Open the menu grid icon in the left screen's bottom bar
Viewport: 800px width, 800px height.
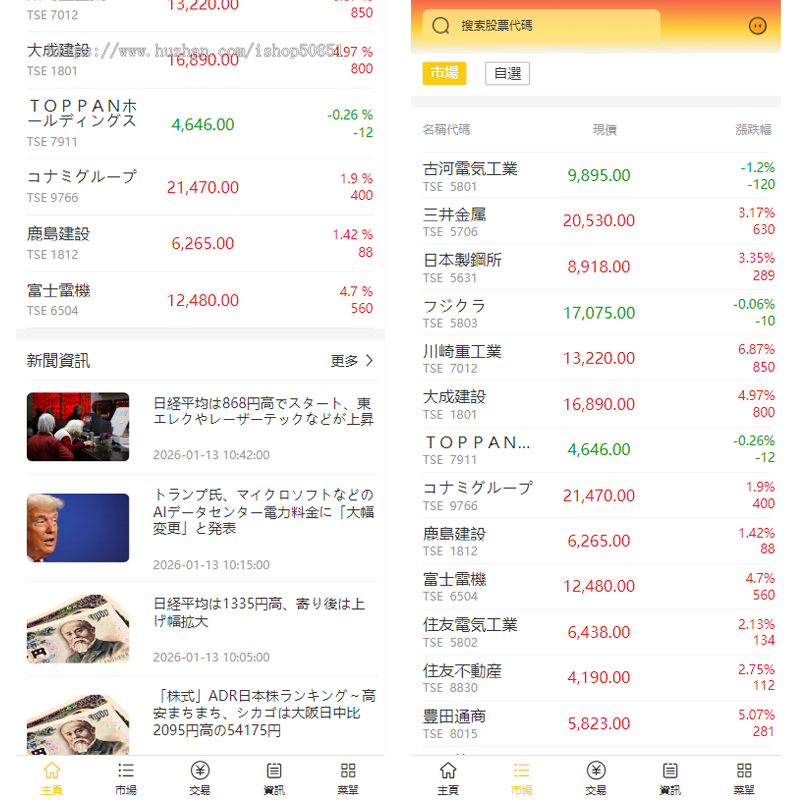(348, 770)
